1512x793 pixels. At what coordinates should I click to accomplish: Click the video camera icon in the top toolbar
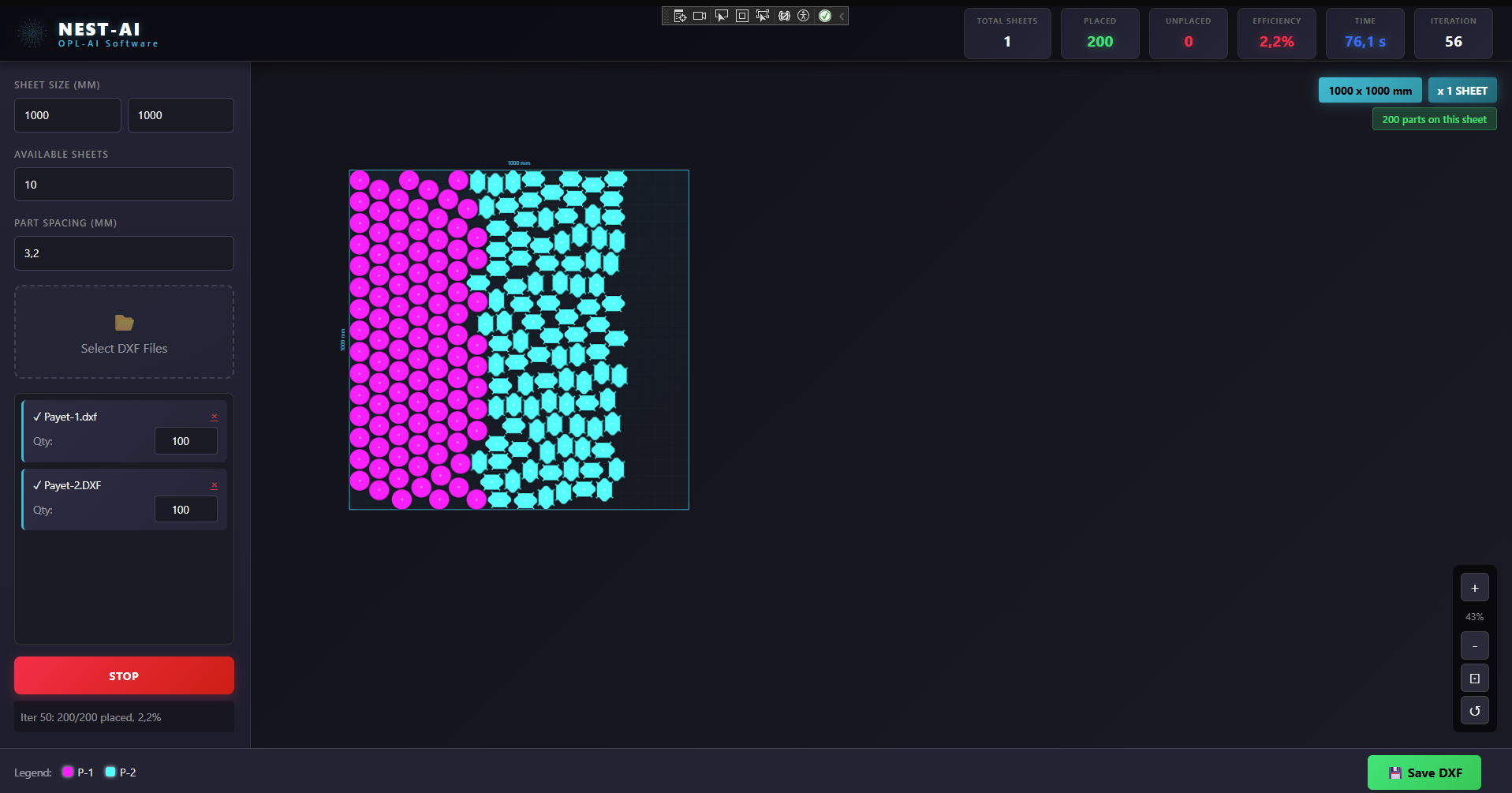click(700, 16)
